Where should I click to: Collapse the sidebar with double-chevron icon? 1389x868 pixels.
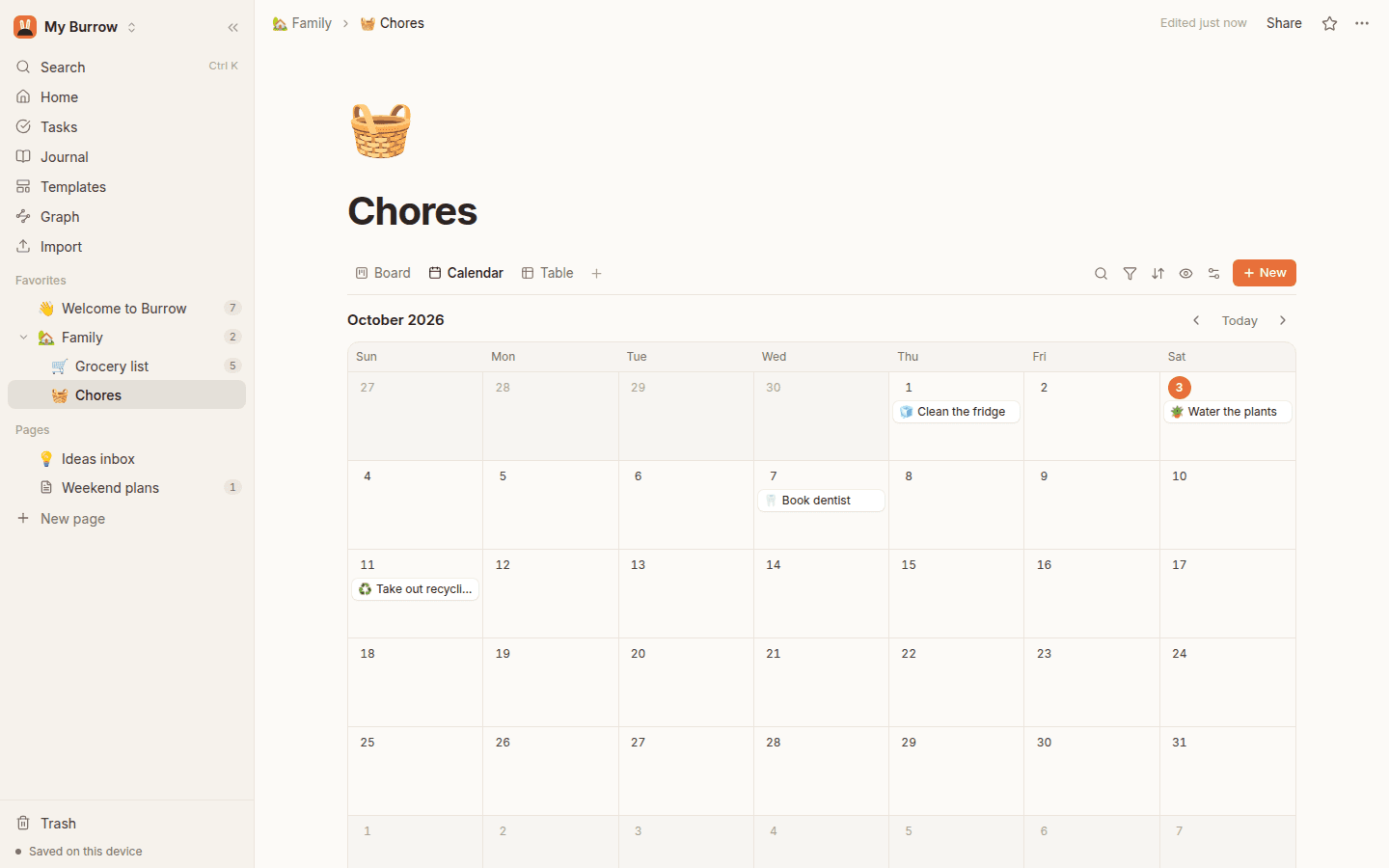[x=232, y=27]
